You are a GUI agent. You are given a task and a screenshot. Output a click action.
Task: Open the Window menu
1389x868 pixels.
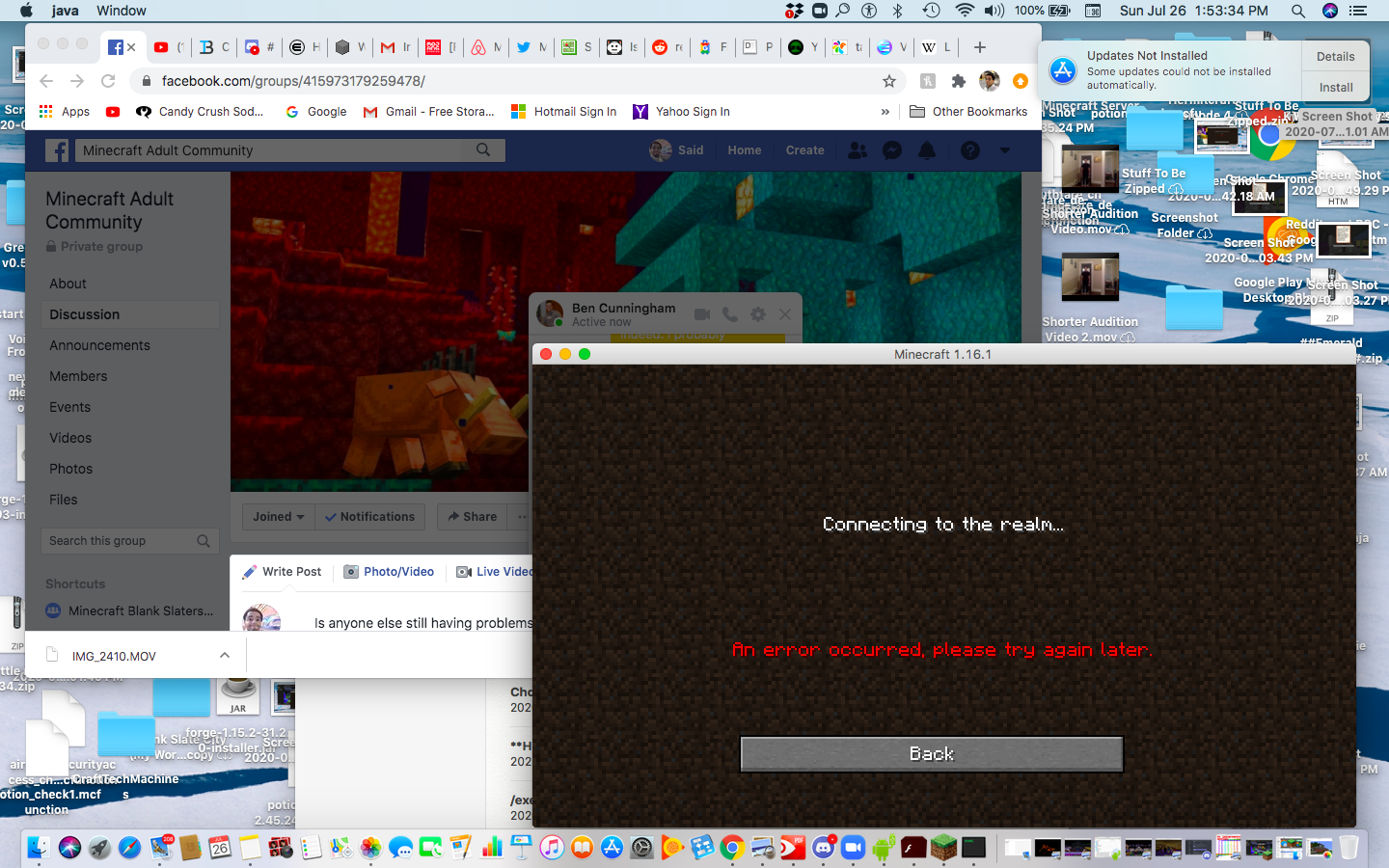coord(122,11)
